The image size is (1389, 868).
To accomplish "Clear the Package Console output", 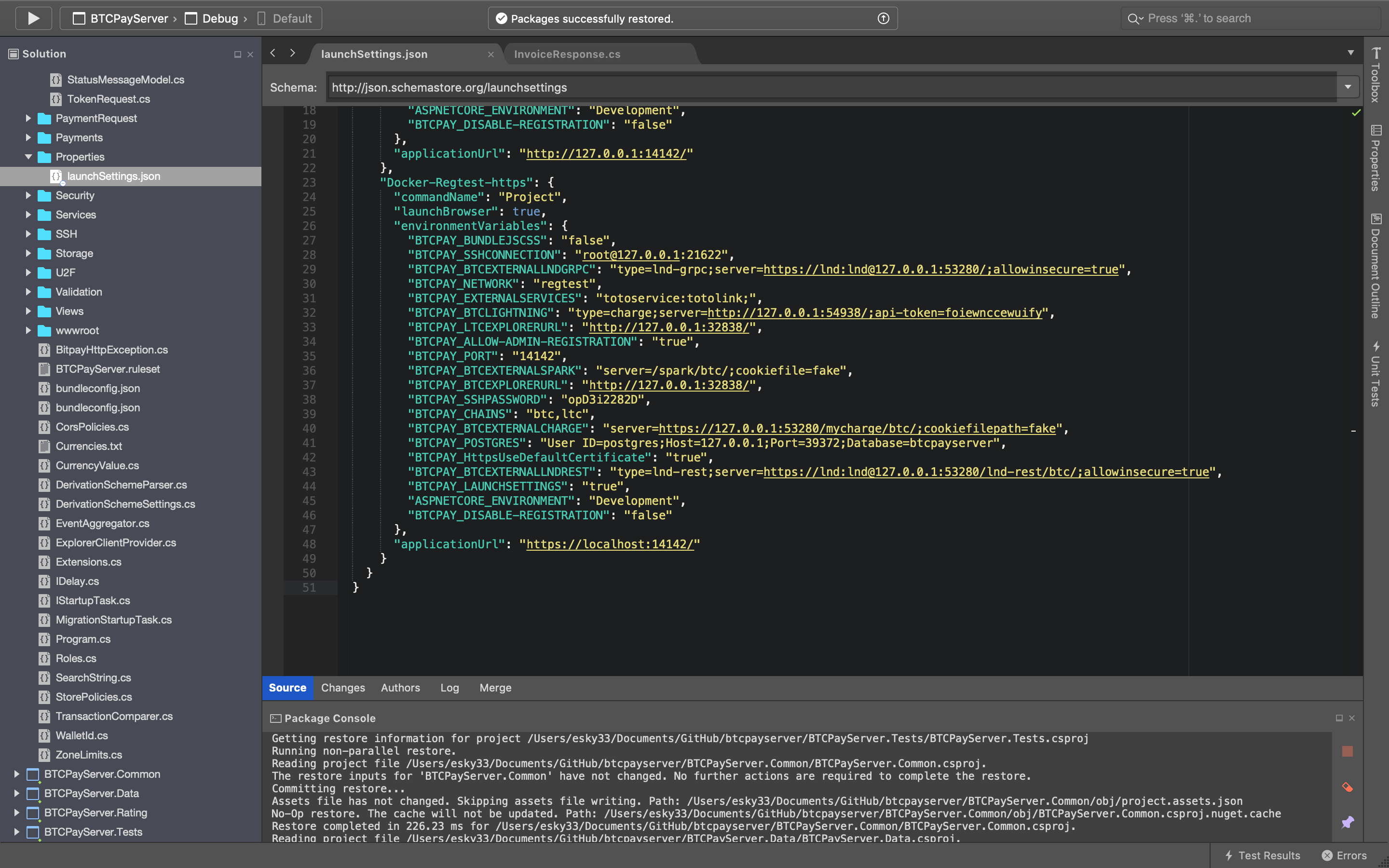I will pos(1348,787).
